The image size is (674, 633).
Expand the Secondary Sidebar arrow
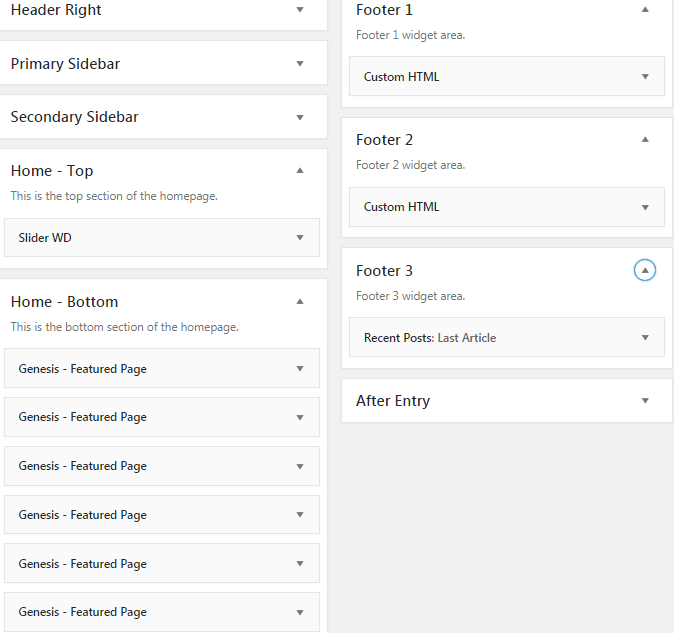pyautogui.click(x=300, y=117)
